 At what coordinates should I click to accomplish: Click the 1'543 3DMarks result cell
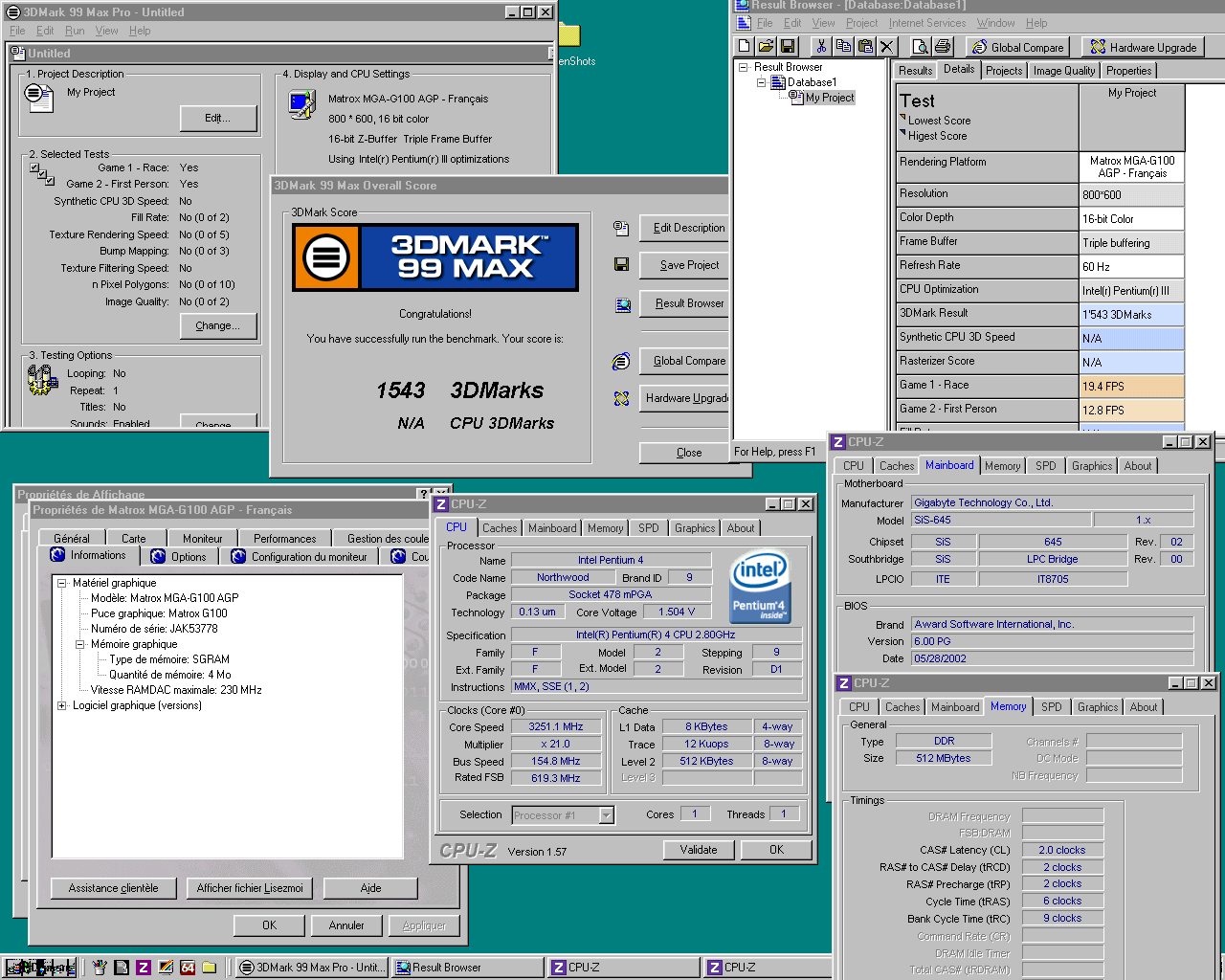coord(1132,315)
